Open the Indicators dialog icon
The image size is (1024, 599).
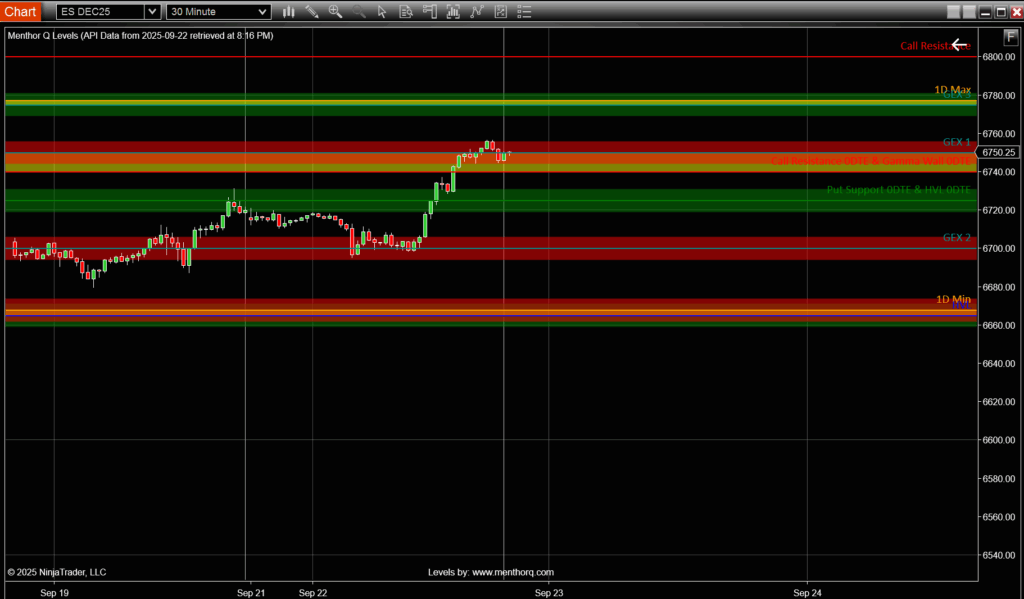coord(453,11)
